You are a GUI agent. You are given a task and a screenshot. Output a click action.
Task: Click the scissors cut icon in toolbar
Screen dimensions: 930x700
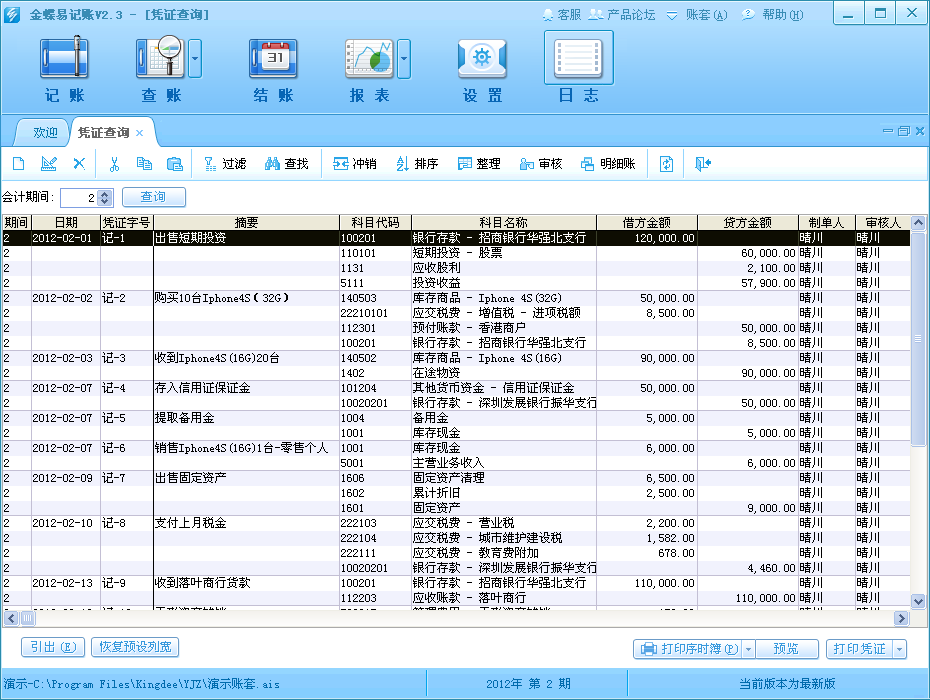pyautogui.click(x=114, y=164)
